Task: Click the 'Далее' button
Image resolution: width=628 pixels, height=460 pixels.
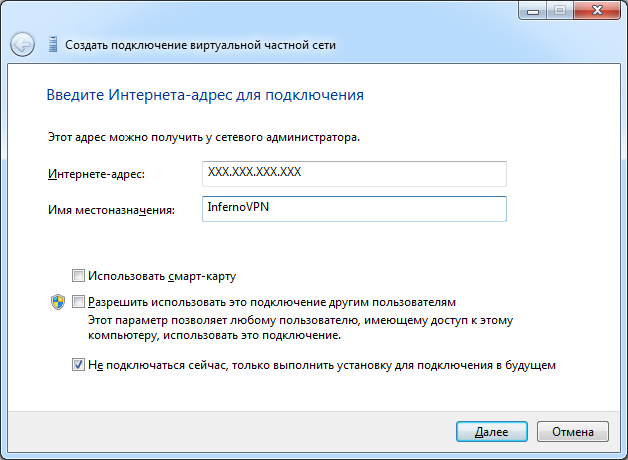Action: 491,432
